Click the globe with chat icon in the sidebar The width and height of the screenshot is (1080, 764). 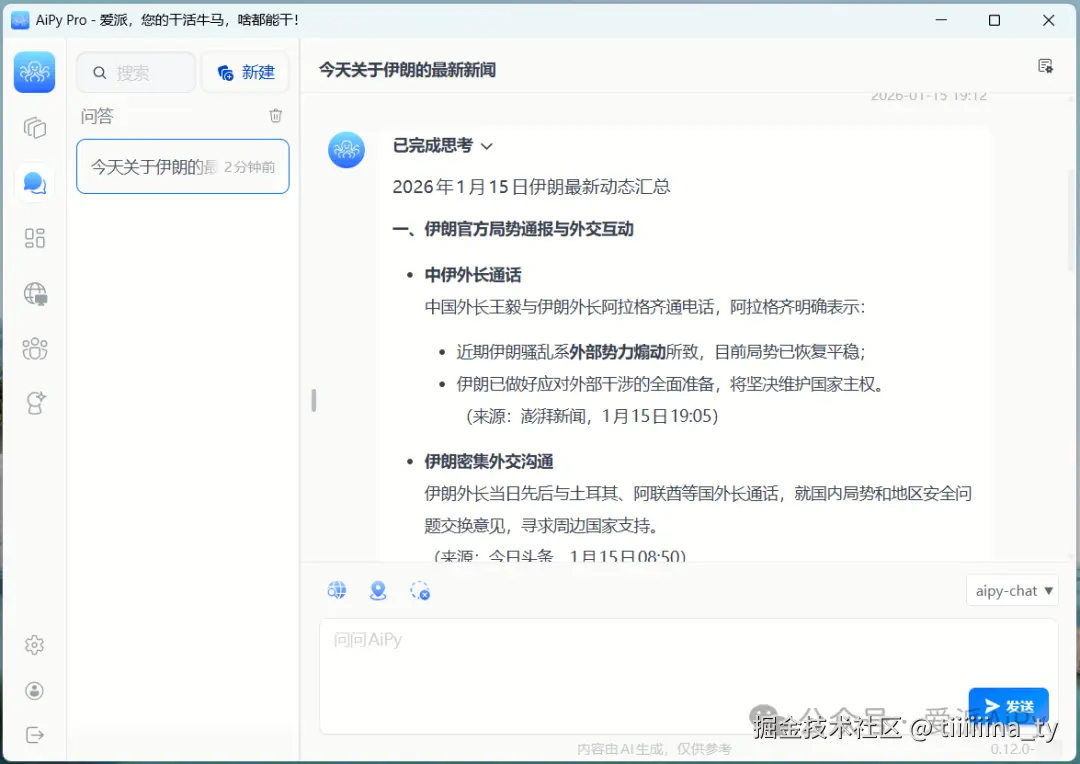(x=34, y=294)
